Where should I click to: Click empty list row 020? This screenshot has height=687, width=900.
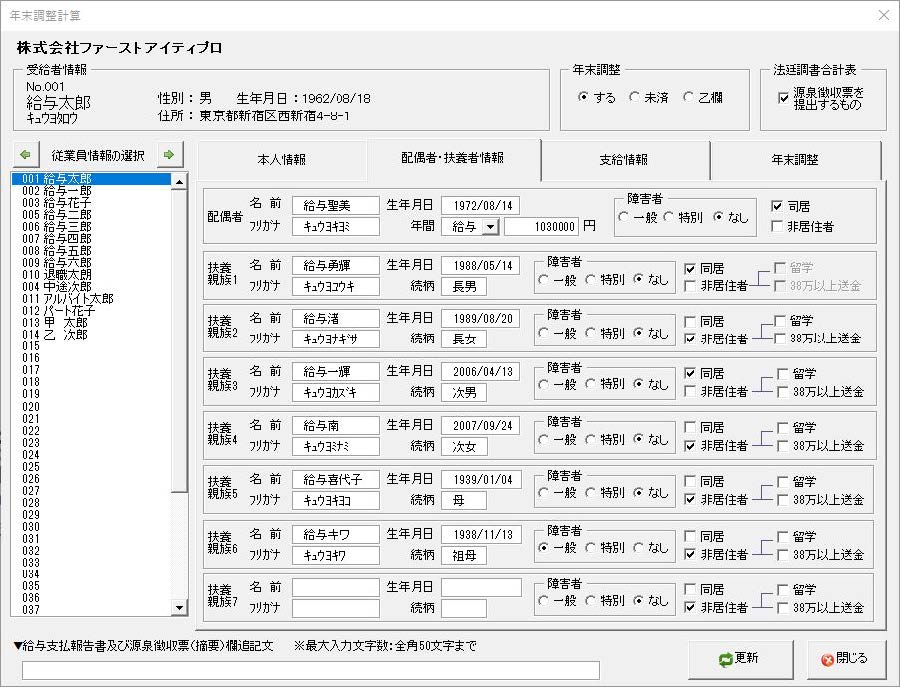pos(91,406)
